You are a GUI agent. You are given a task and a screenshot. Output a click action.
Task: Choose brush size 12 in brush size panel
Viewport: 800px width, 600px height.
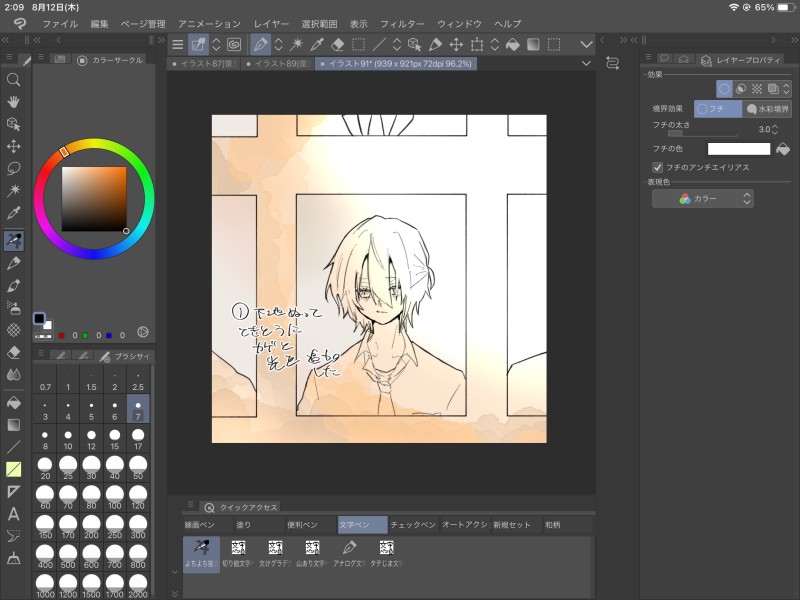point(92,439)
